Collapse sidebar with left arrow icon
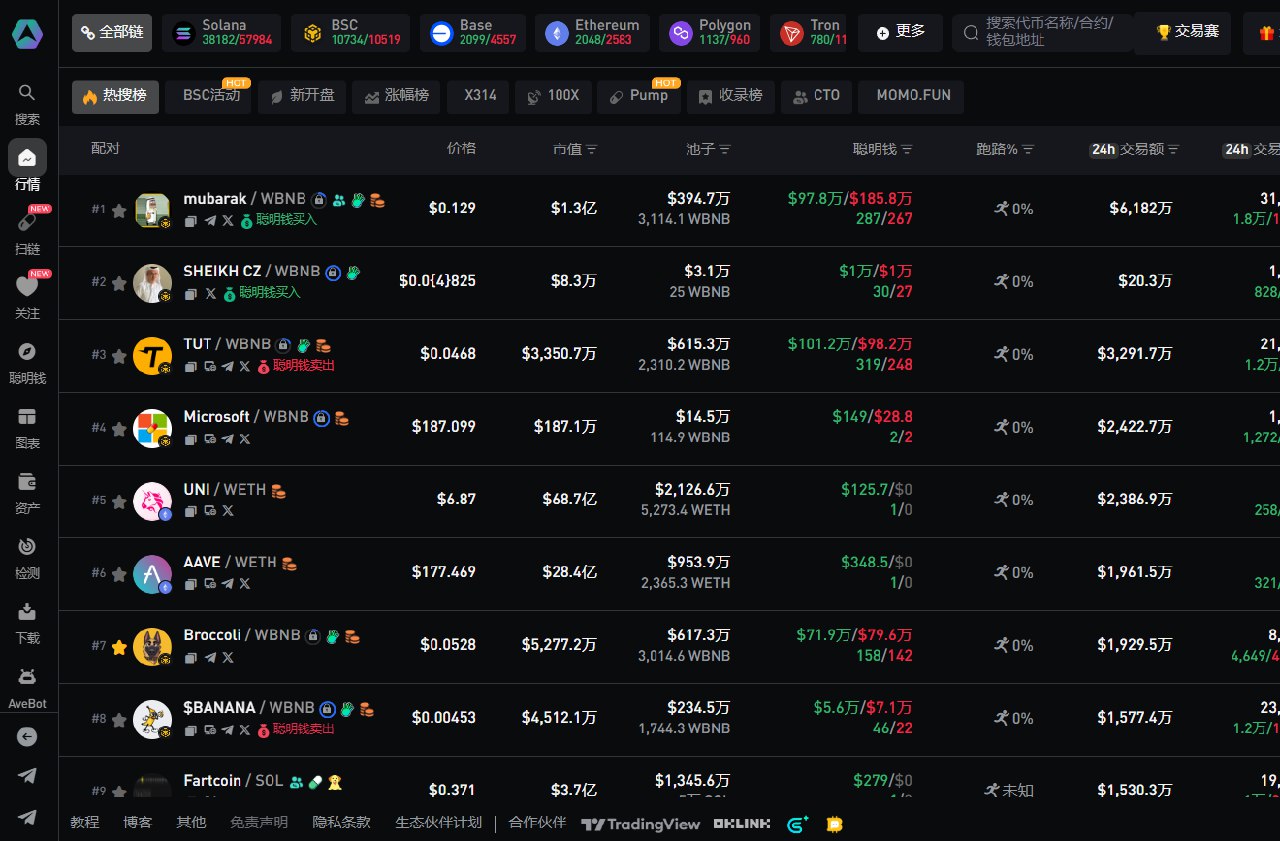The width and height of the screenshot is (1280, 841). click(x=27, y=737)
